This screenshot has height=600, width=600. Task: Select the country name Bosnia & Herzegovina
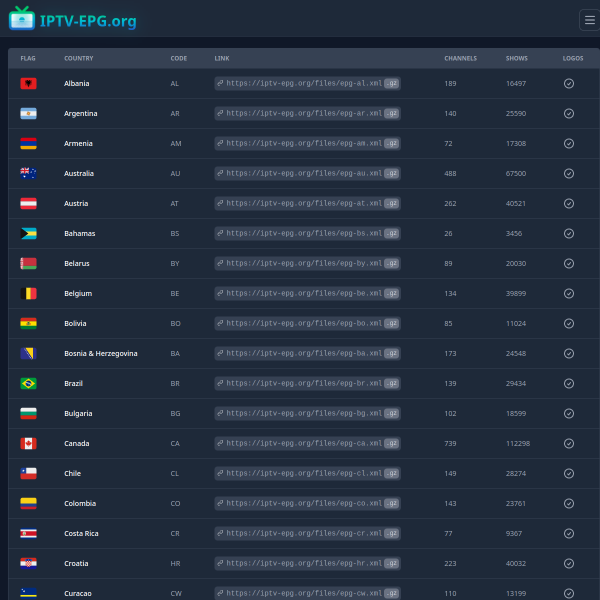[101, 353]
